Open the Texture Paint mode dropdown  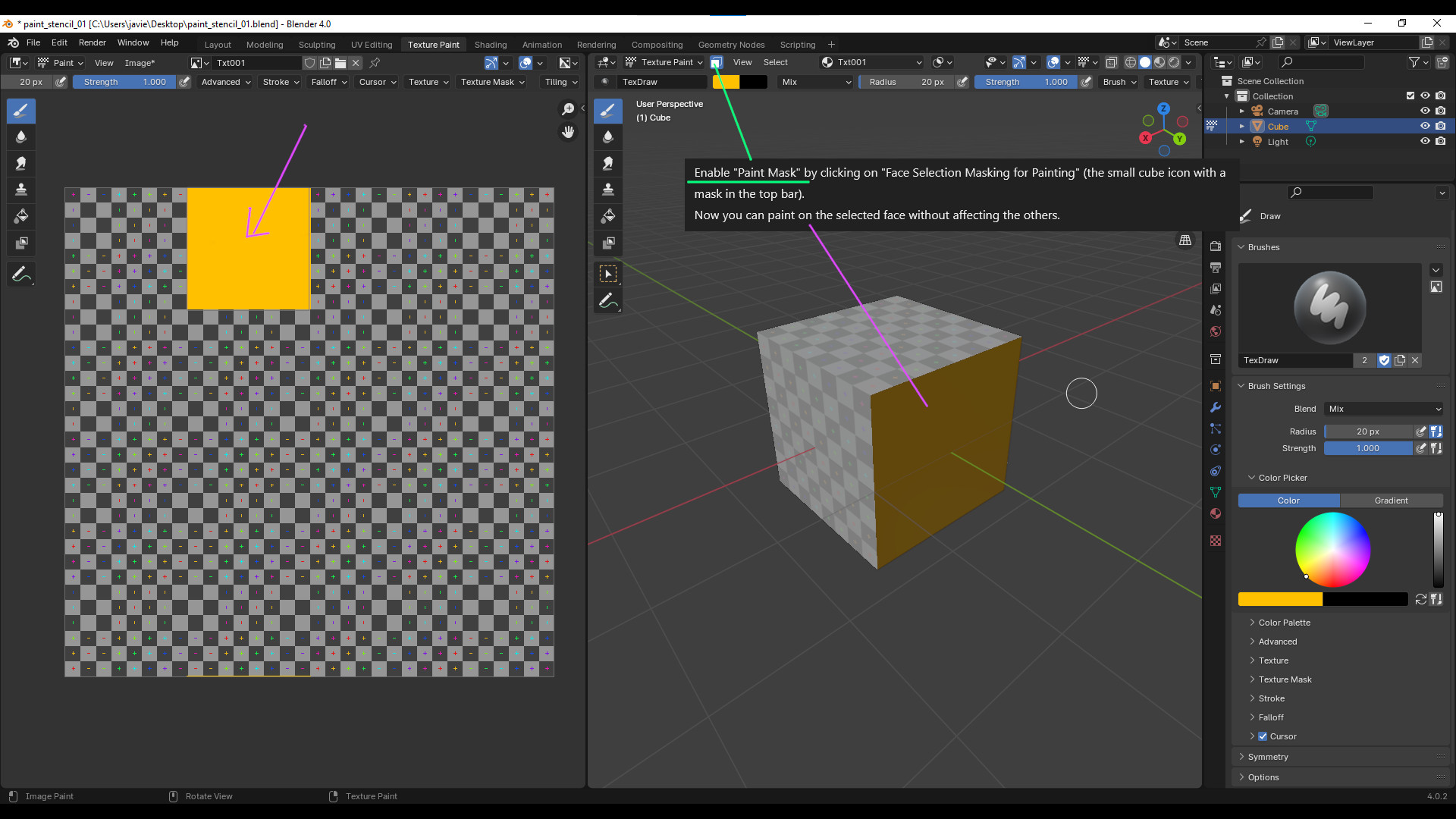pos(664,62)
